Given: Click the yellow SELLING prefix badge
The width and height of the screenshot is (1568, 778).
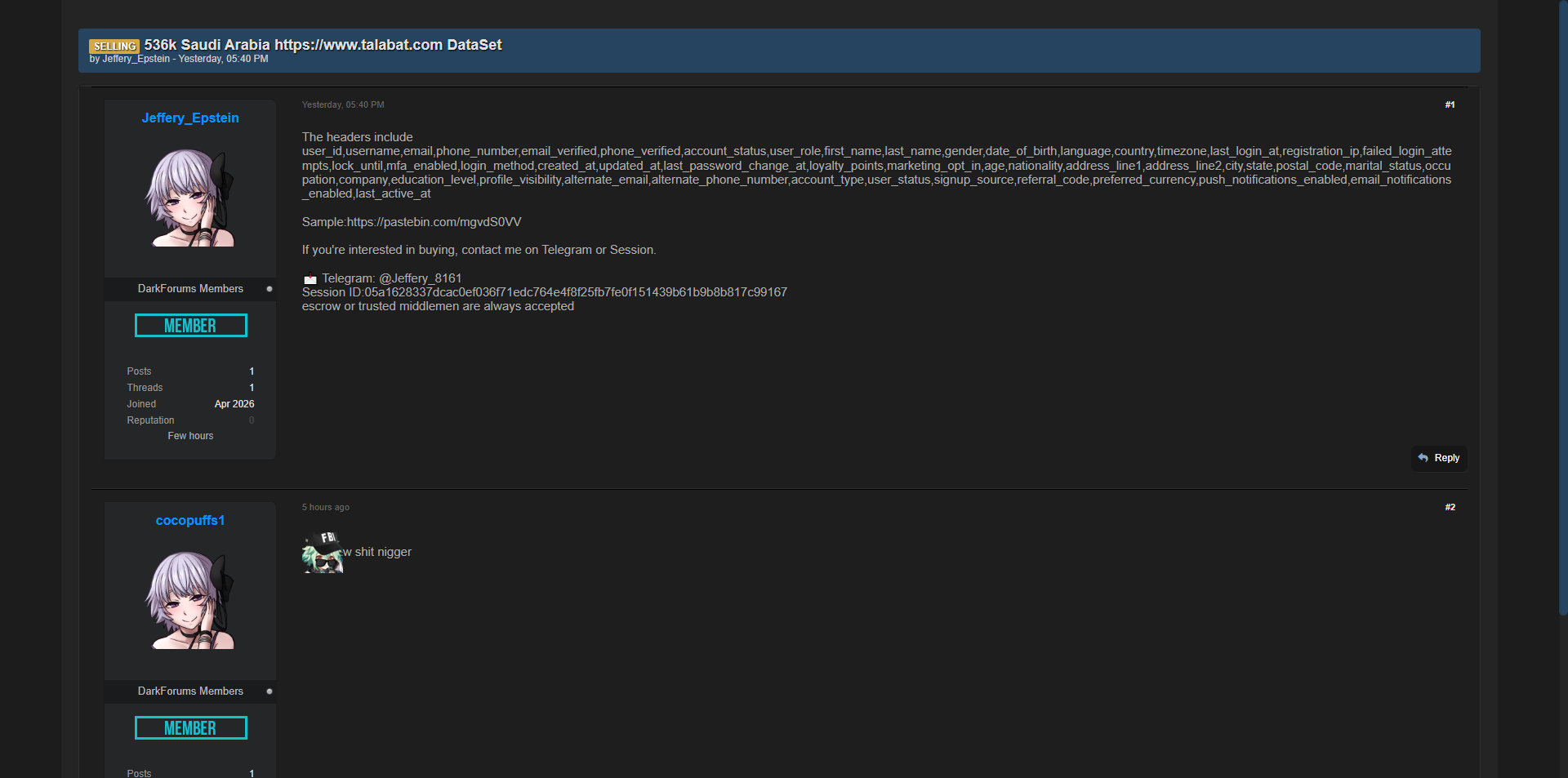Looking at the screenshot, I should [114, 46].
